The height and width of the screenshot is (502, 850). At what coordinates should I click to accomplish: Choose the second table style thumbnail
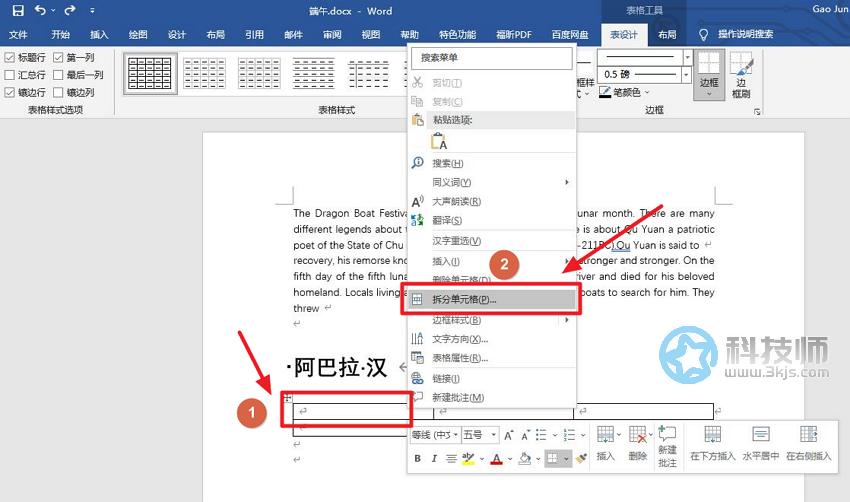(204, 73)
